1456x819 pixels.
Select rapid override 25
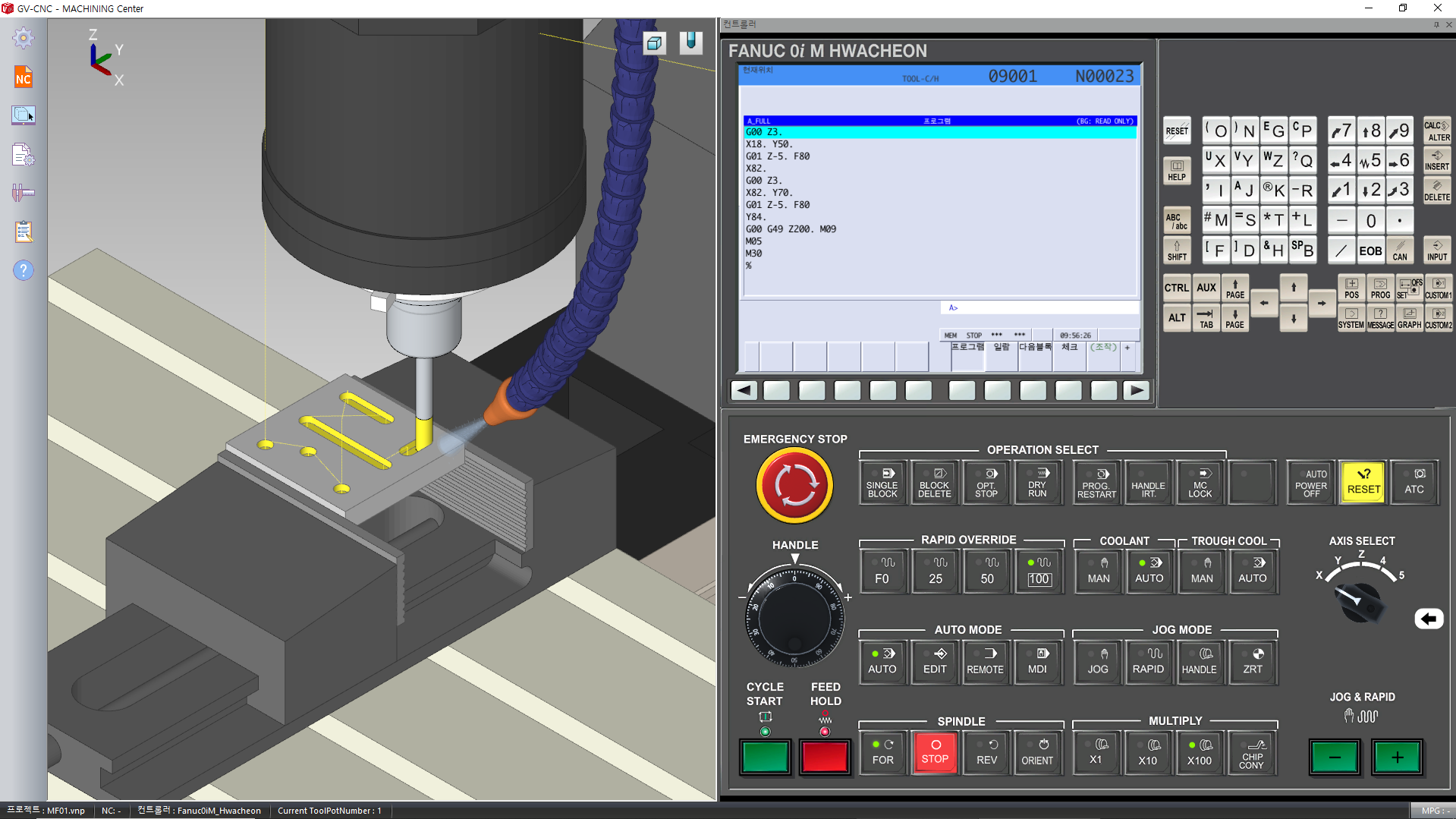tap(936, 572)
